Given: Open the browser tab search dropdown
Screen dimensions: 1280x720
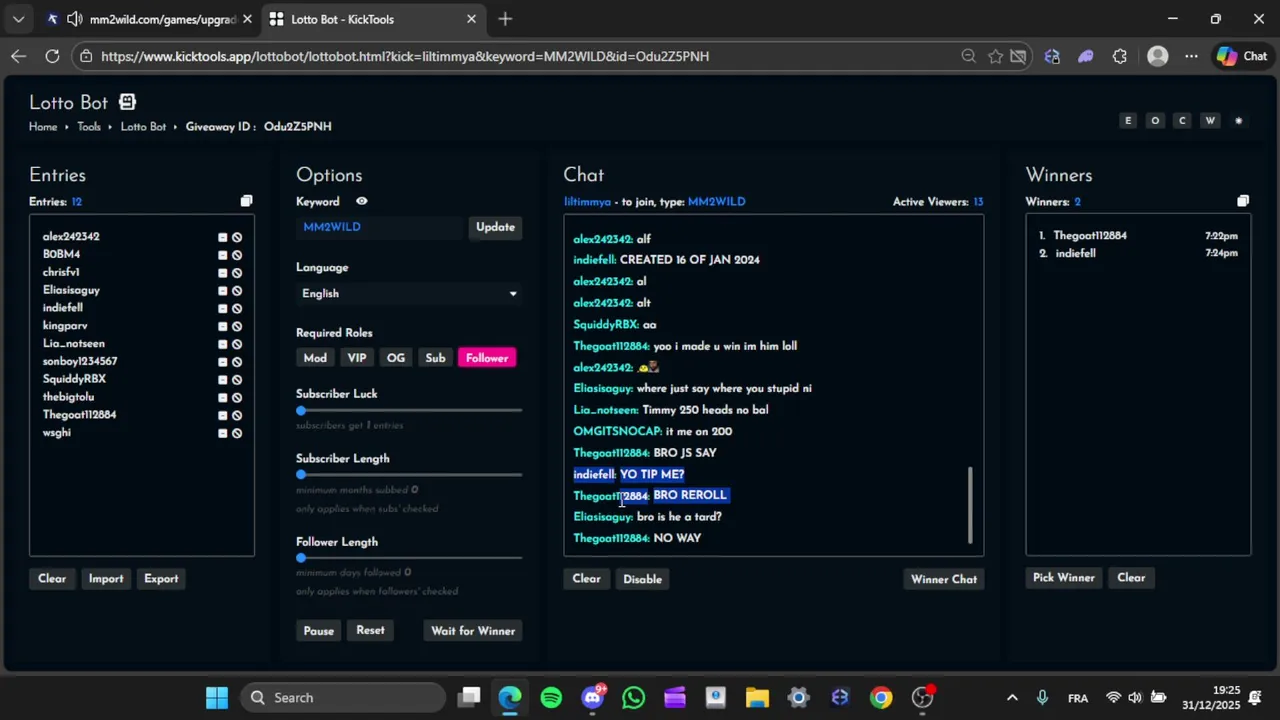Looking at the screenshot, I should pyautogui.click(x=18, y=19).
